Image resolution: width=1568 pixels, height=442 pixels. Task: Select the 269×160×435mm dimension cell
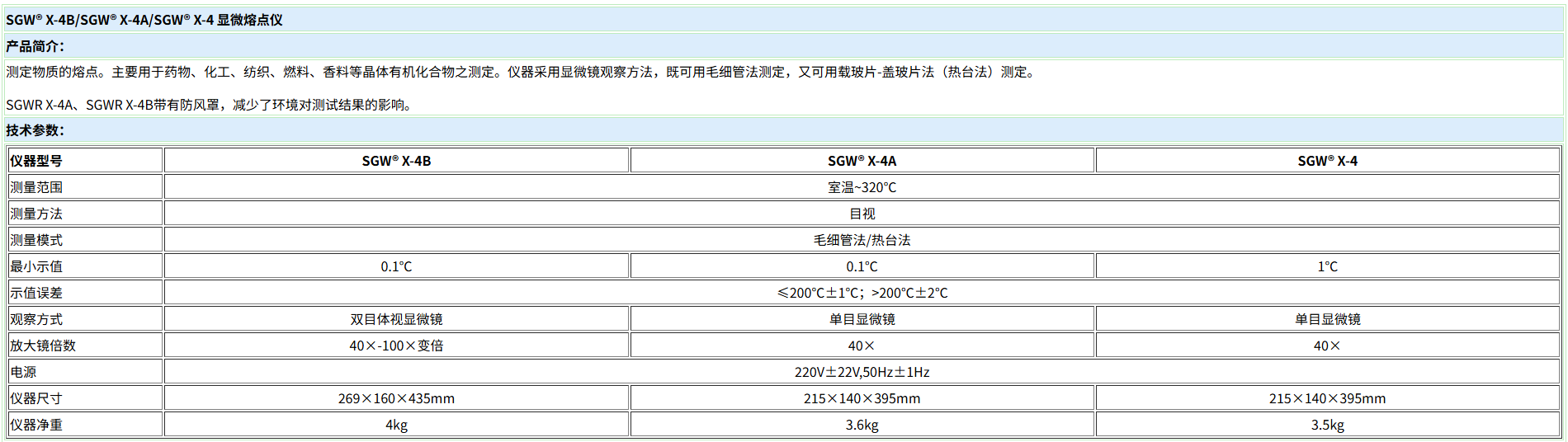396,398
